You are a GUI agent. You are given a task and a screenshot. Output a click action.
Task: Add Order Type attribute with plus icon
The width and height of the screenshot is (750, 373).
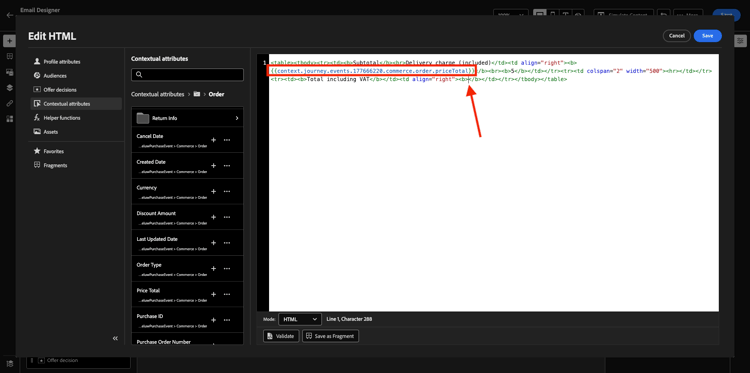point(213,269)
